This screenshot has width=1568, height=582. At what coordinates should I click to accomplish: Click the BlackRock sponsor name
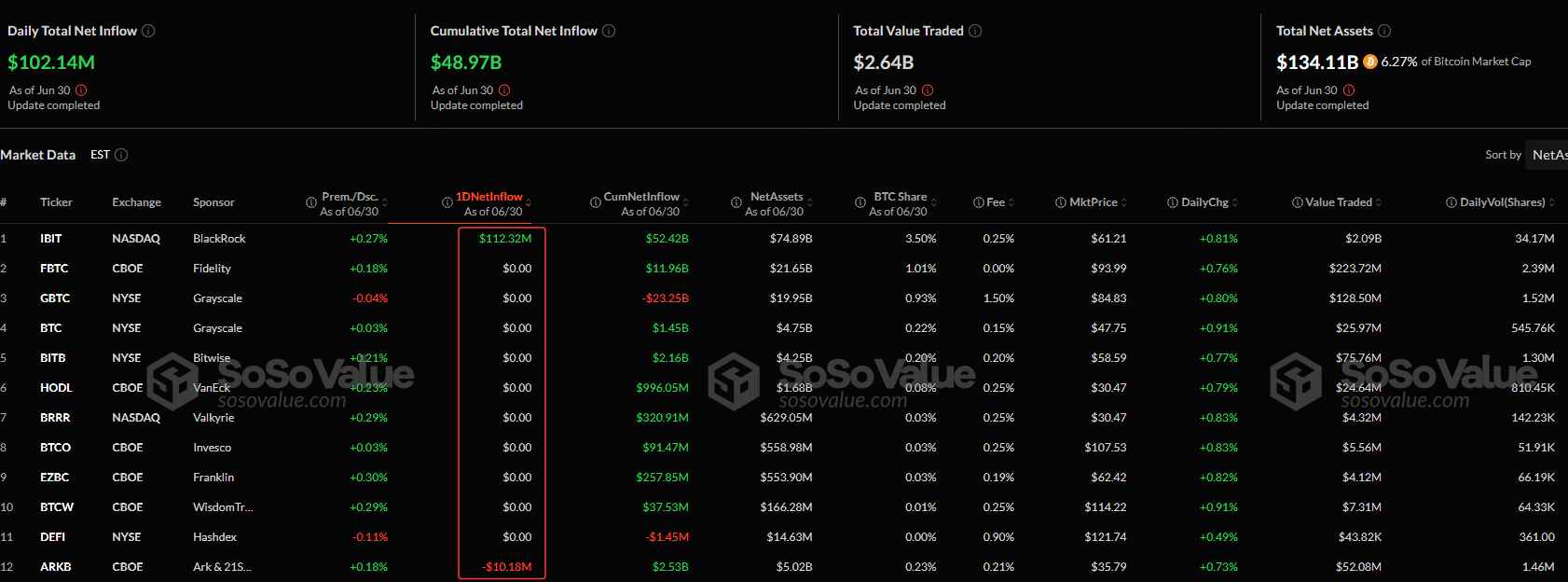(219, 239)
